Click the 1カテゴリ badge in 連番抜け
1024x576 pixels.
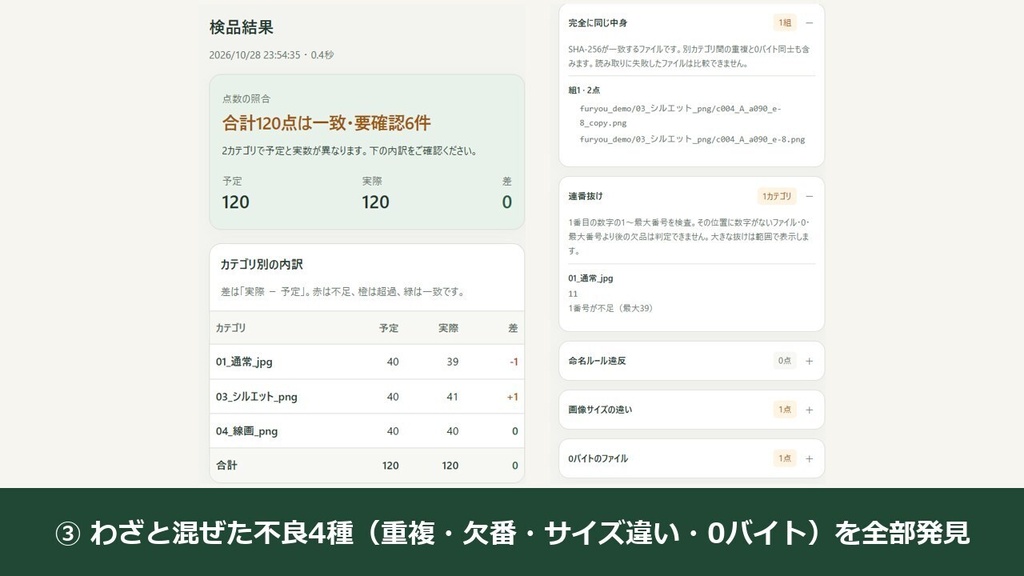(776, 196)
